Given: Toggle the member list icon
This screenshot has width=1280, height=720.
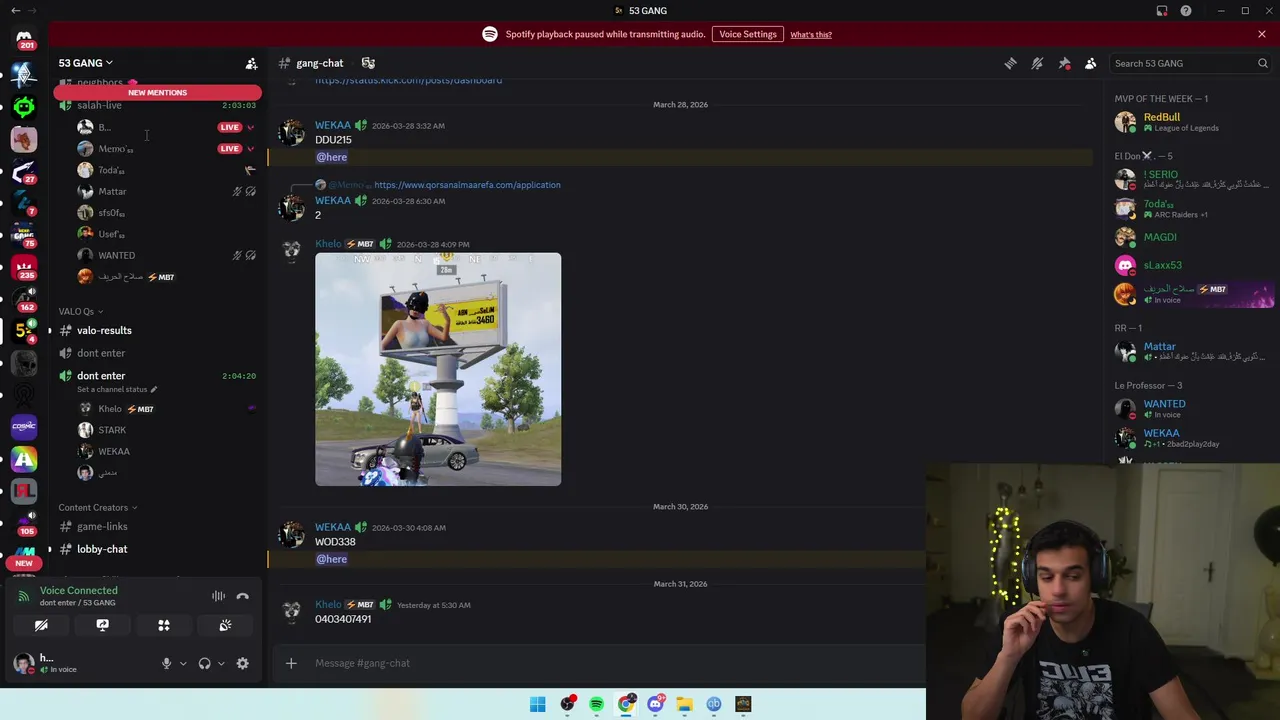Looking at the screenshot, I should [1090, 63].
